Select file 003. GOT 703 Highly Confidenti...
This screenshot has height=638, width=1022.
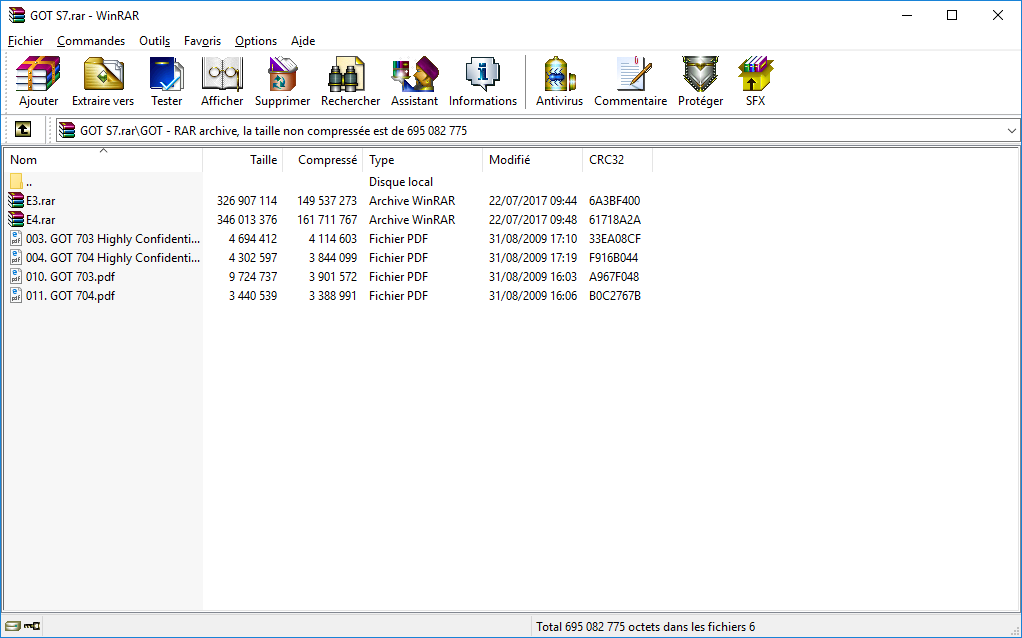coord(113,239)
